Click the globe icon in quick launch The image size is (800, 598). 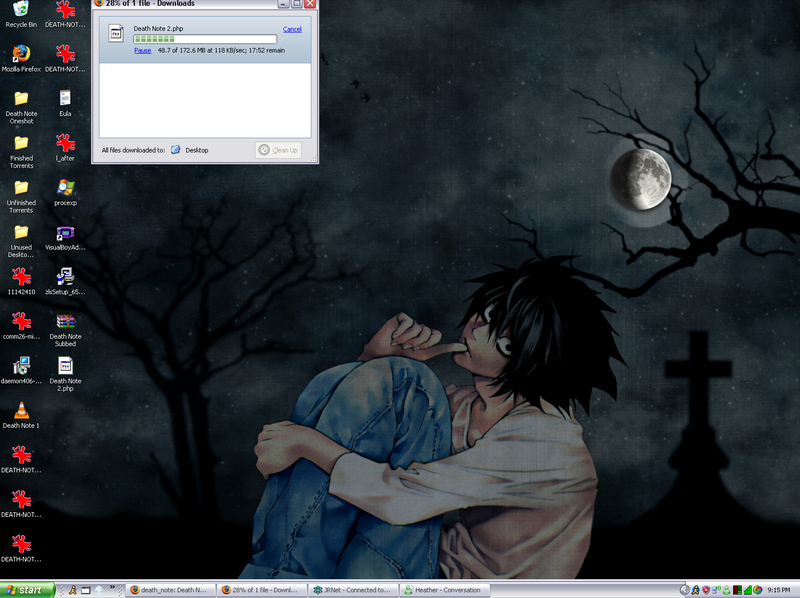click(99, 590)
